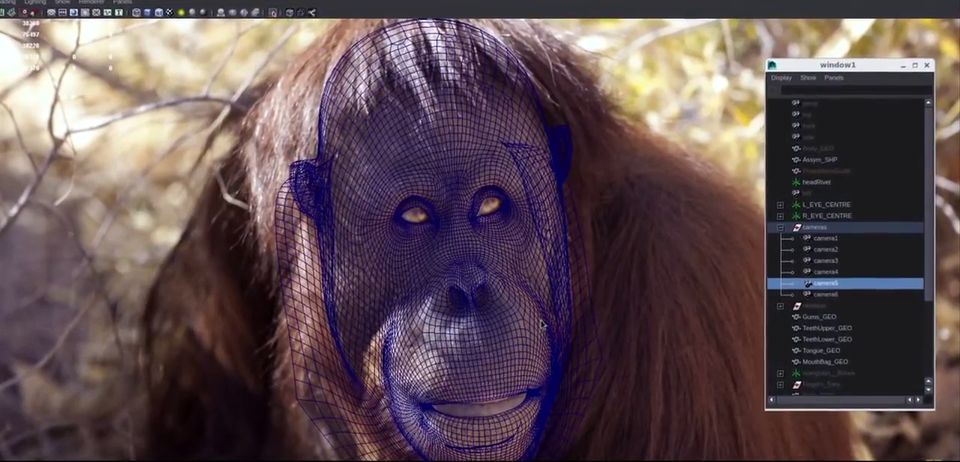
Task: Open the Display menu in outliner
Action: point(781,77)
